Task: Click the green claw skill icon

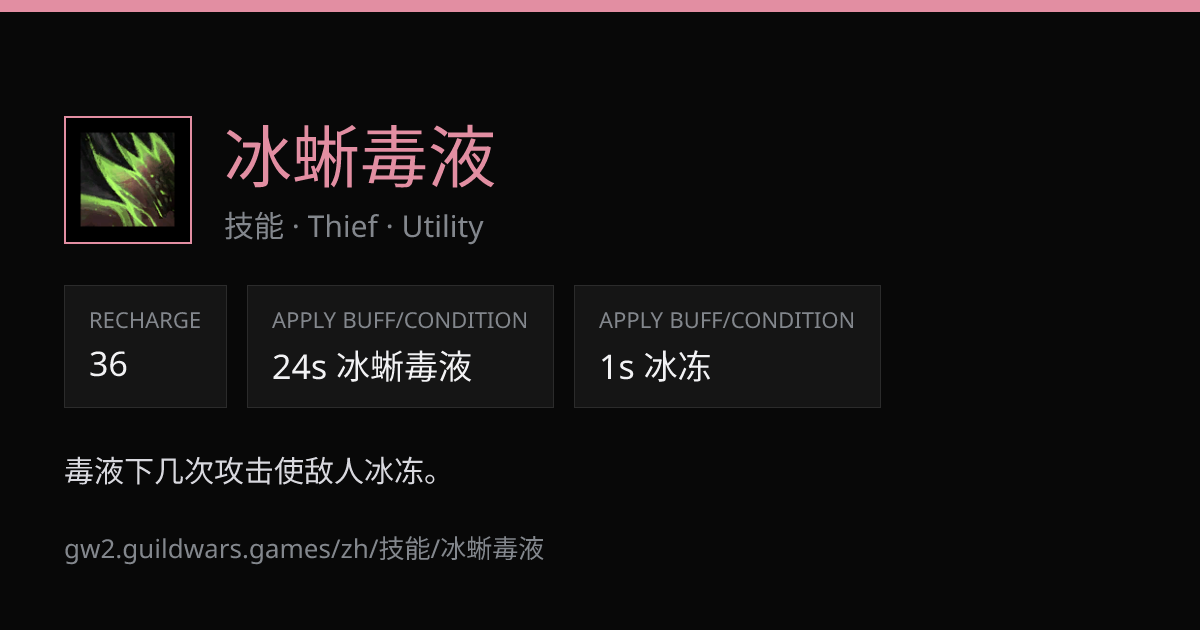Action: 128,180
